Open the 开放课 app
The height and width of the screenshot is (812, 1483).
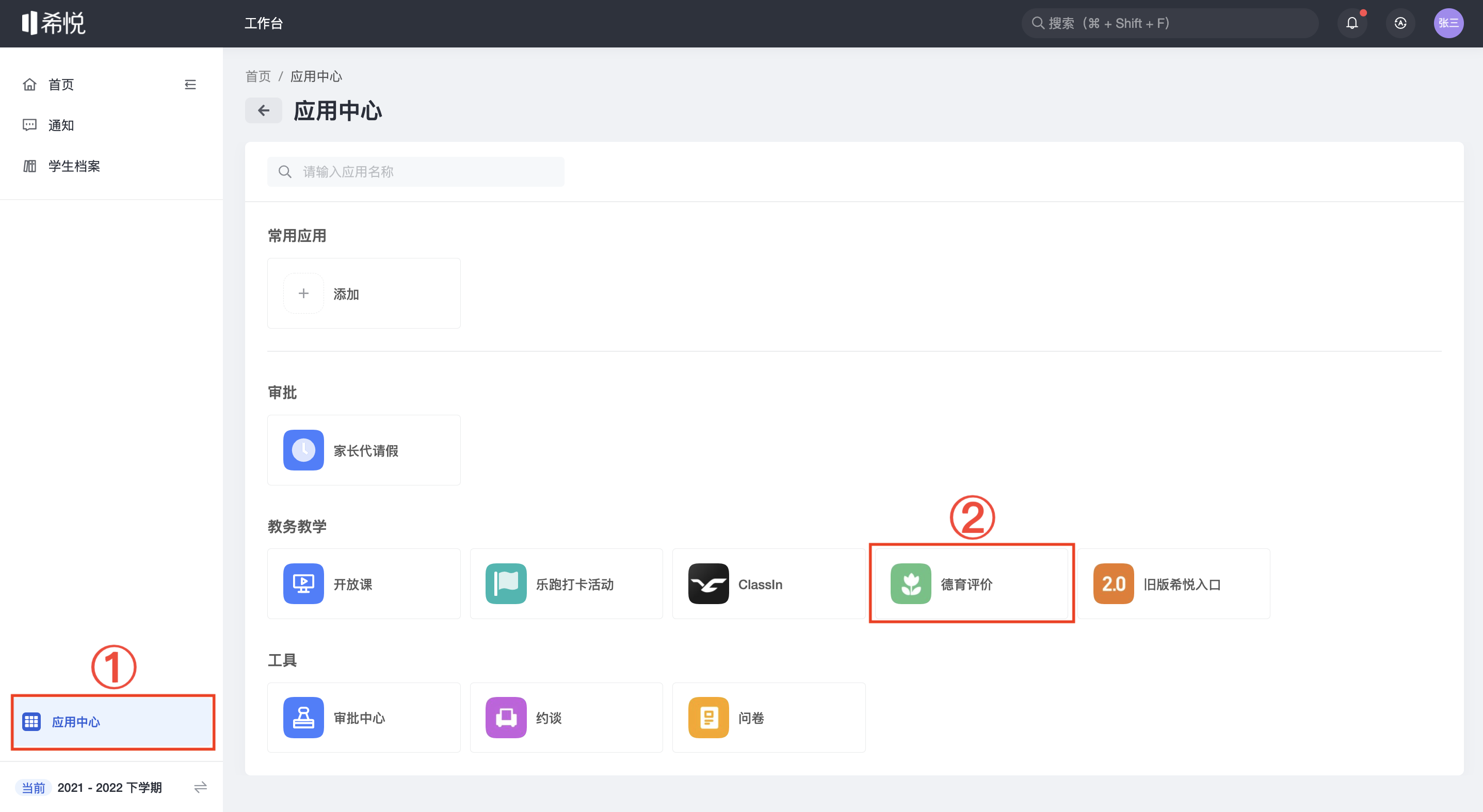pos(364,583)
